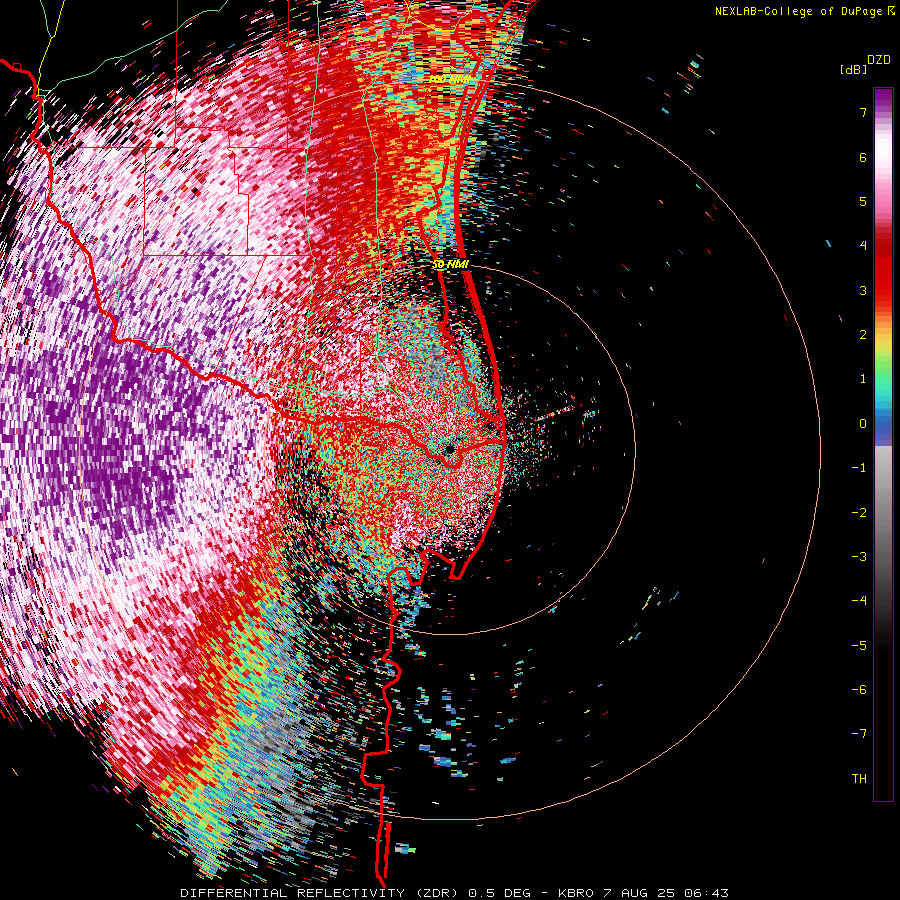Image resolution: width=900 pixels, height=900 pixels.
Task: Click the "100 NMI" range ring label
Action: coord(451,79)
